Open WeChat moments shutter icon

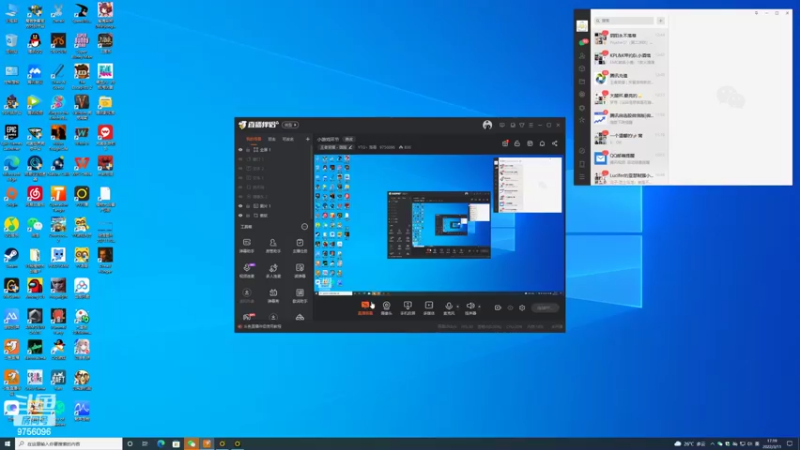[582, 94]
